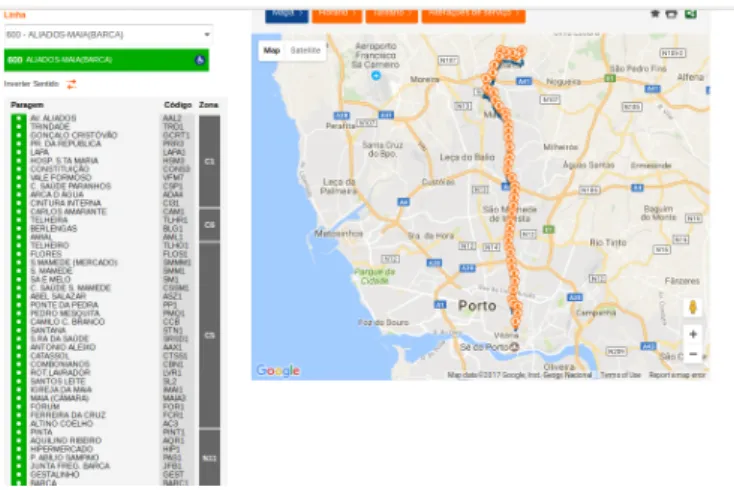
Task: Click the favorite star icon above the map
Action: pos(655,14)
